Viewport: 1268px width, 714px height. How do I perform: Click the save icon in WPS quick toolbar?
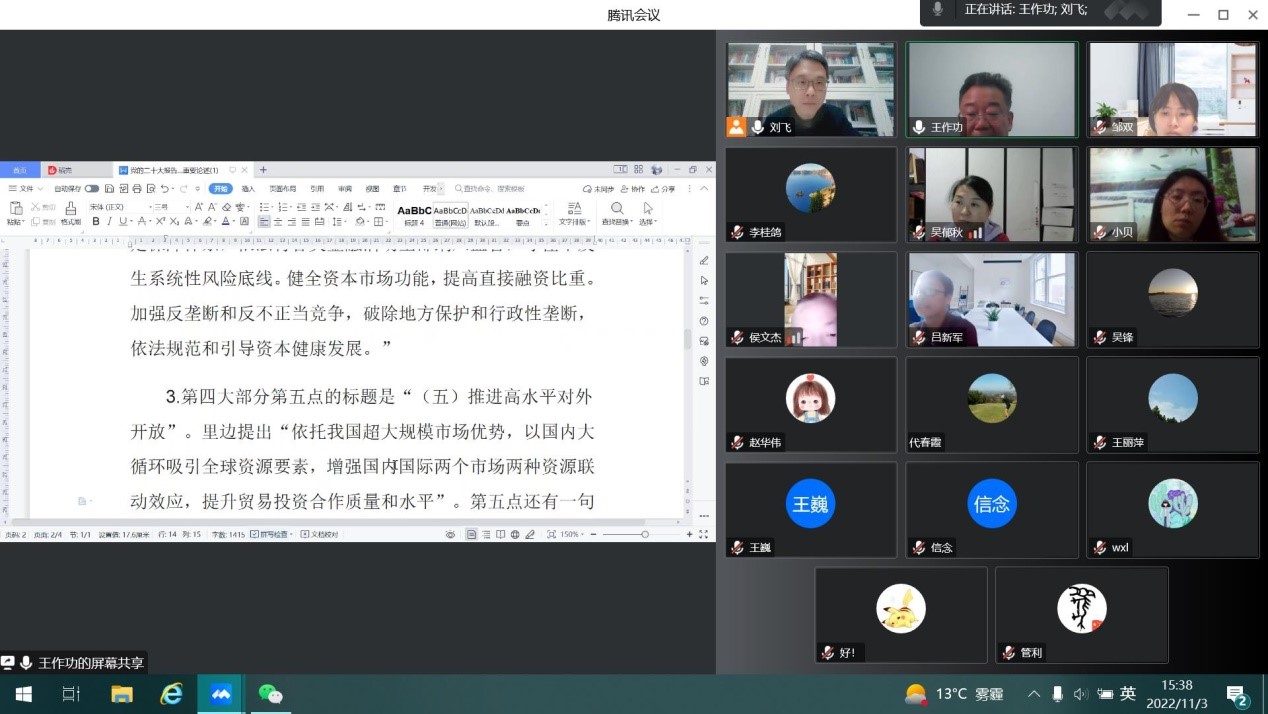[x=109, y=189]
